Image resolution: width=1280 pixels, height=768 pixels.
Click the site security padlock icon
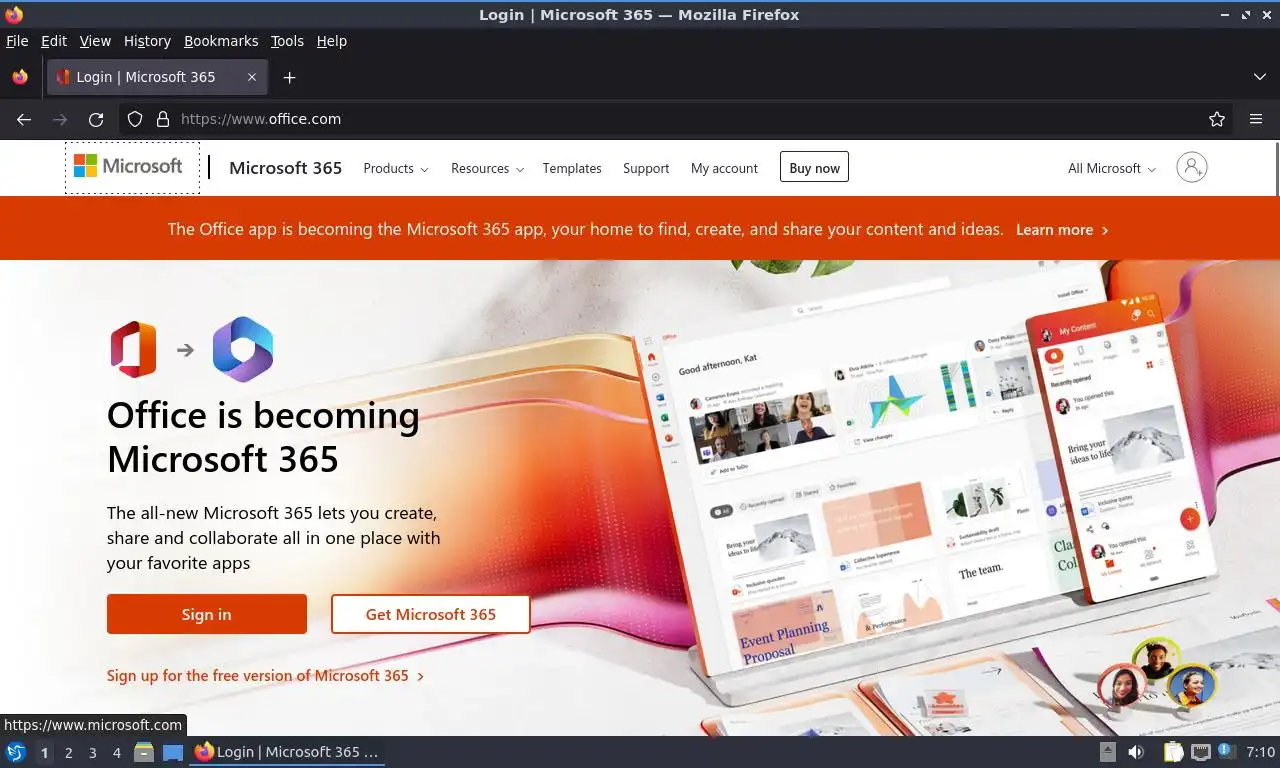tap(163, 119)
